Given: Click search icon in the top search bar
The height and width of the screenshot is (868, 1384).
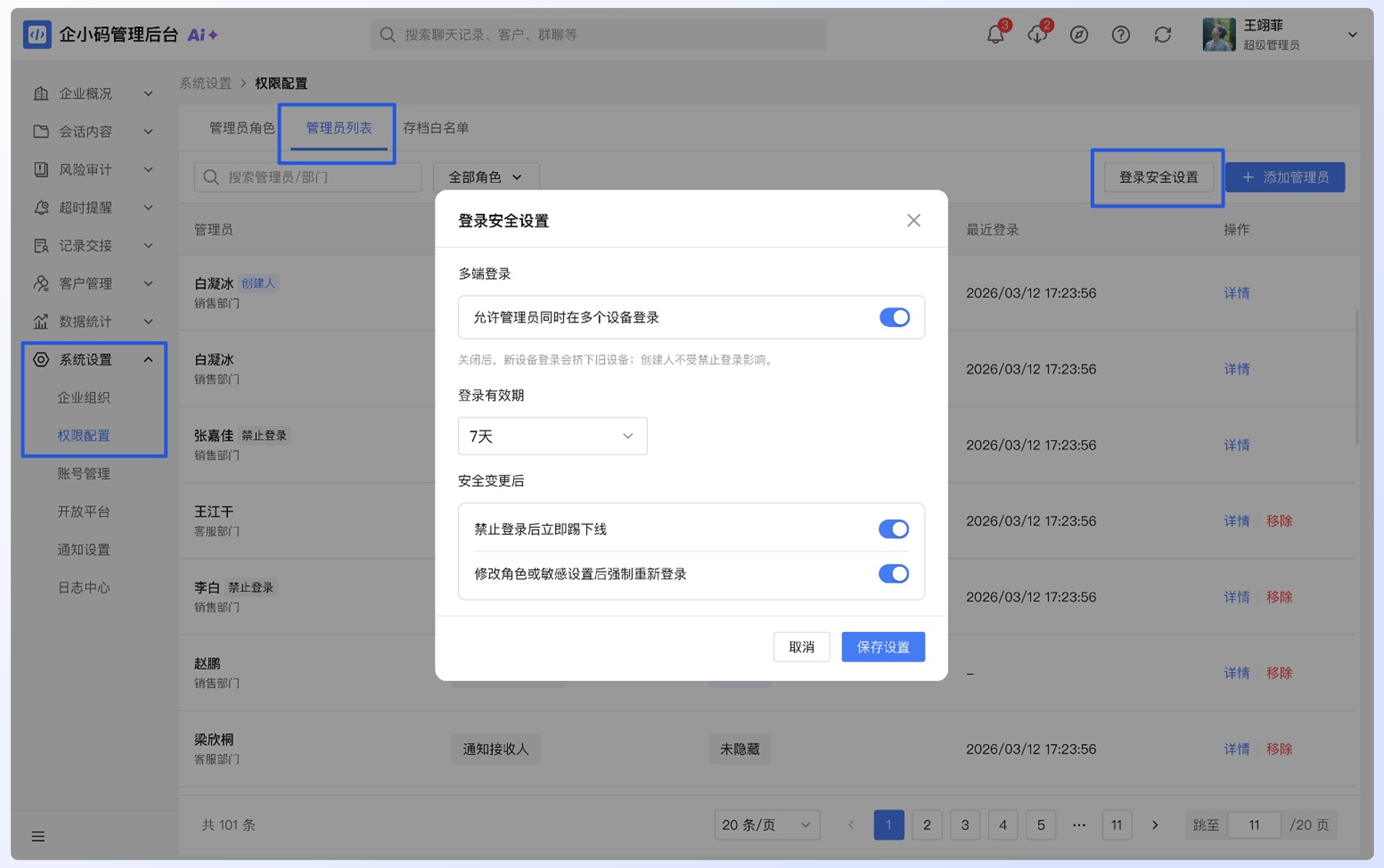Looking at the screenshot, I should [388, 35].
